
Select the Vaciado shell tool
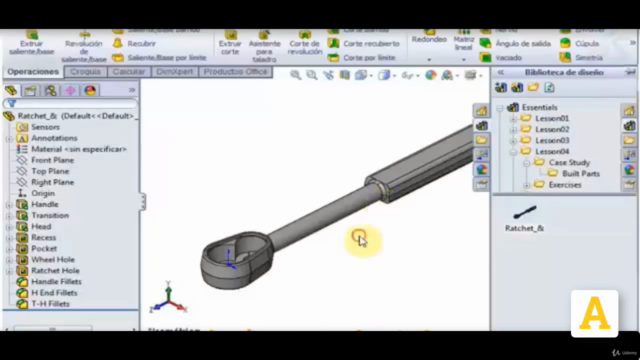pyautogui.click(x=501, y=58)
